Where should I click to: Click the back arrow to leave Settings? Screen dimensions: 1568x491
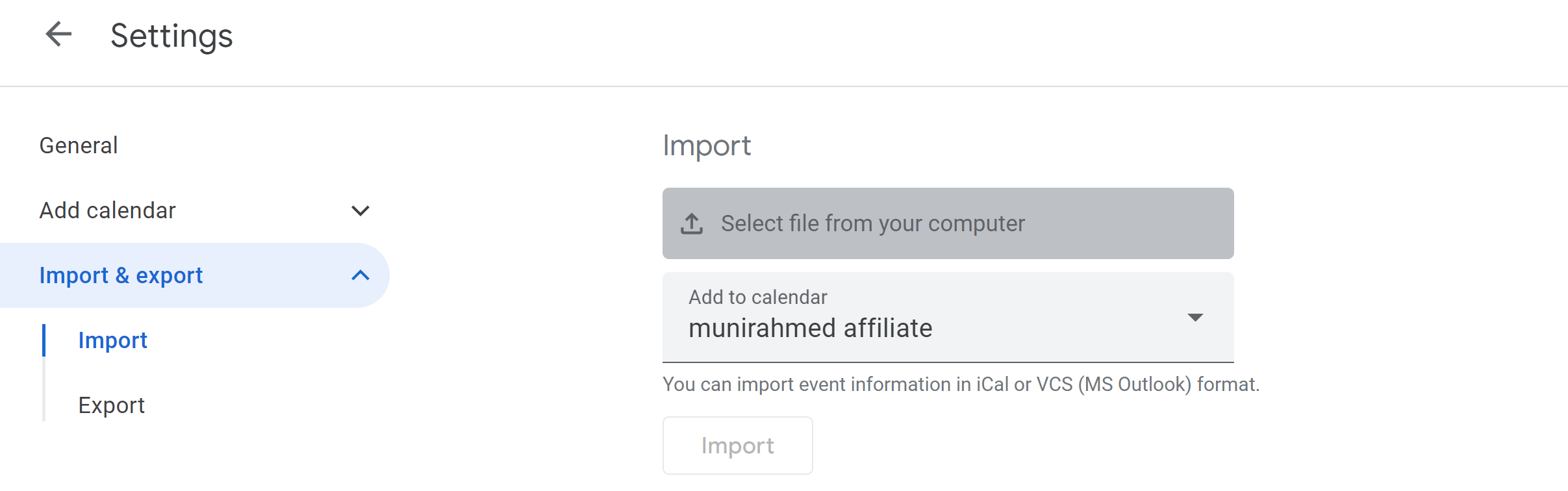coord(58,35)
